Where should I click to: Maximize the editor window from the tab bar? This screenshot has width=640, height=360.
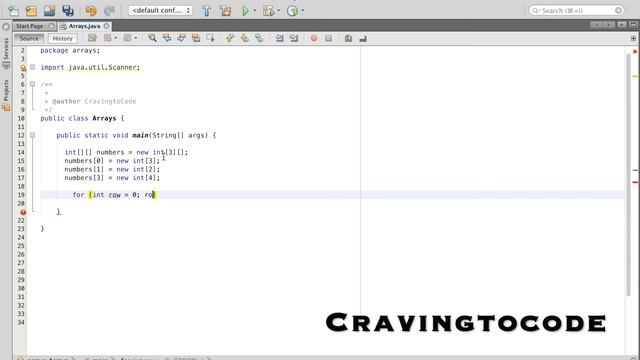click(633, 25)
